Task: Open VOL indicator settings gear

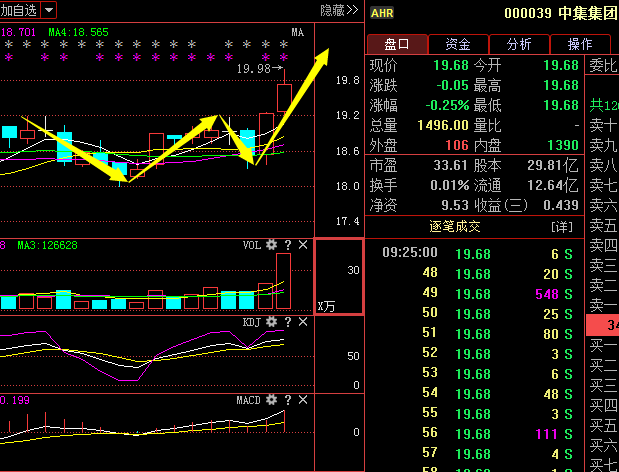Action: point(271,246)
